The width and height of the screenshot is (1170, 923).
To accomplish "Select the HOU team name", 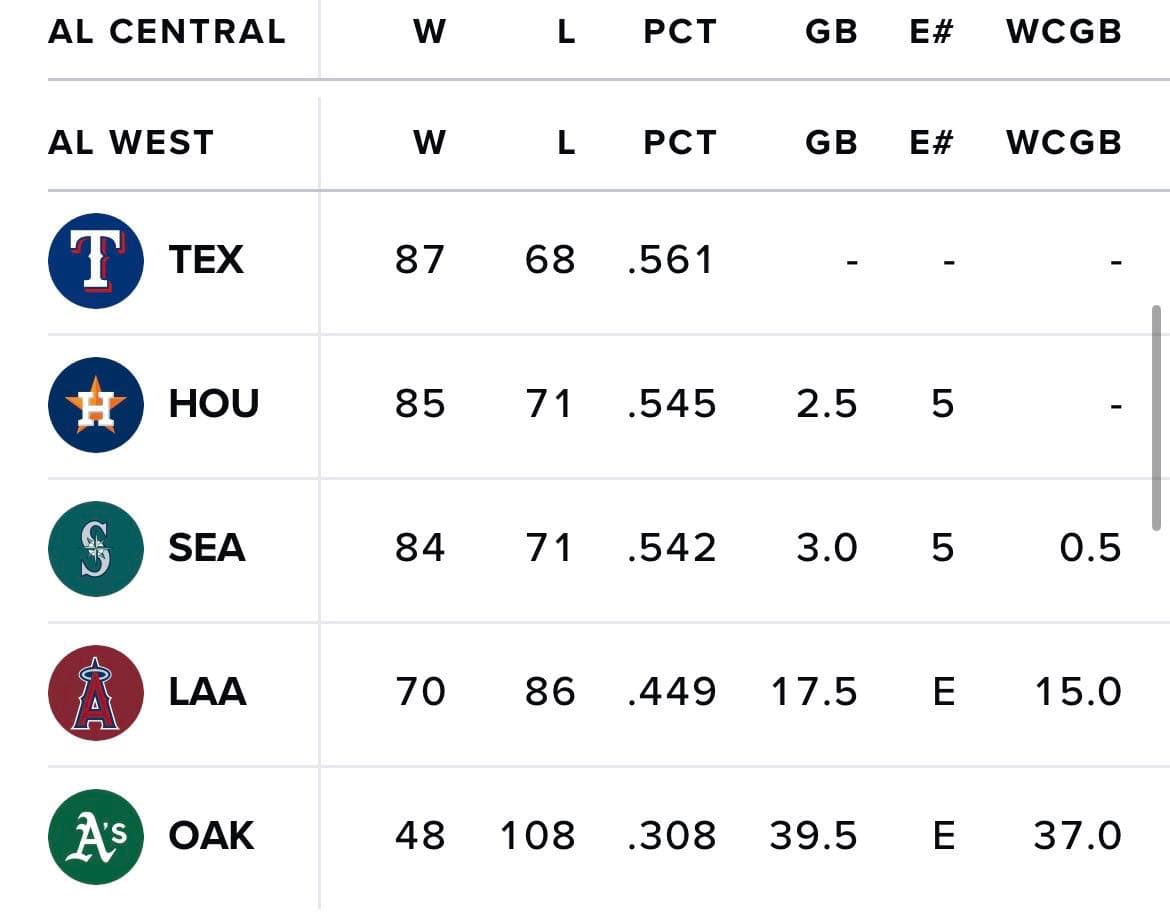I will [213, 404].
